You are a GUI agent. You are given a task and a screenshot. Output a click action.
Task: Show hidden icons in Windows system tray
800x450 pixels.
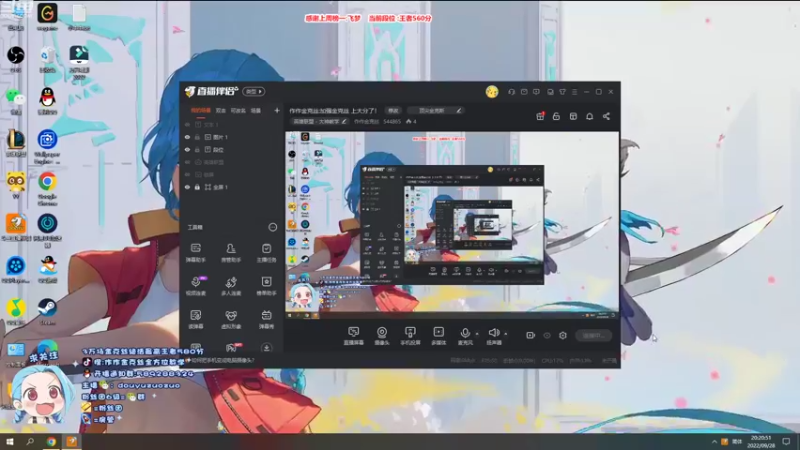714,441
